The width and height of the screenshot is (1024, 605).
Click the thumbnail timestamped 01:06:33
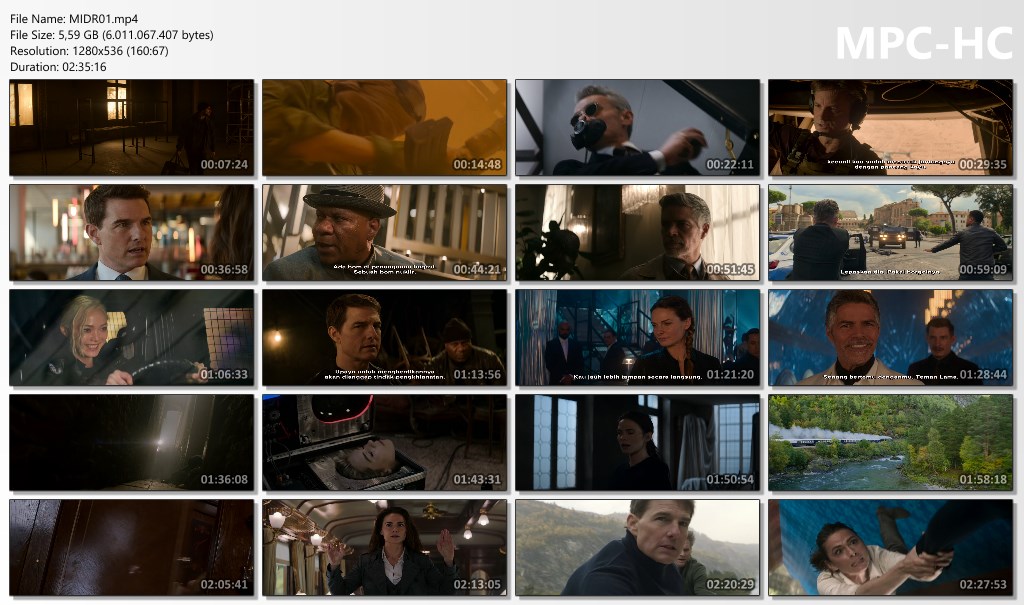tap(131, 338)
